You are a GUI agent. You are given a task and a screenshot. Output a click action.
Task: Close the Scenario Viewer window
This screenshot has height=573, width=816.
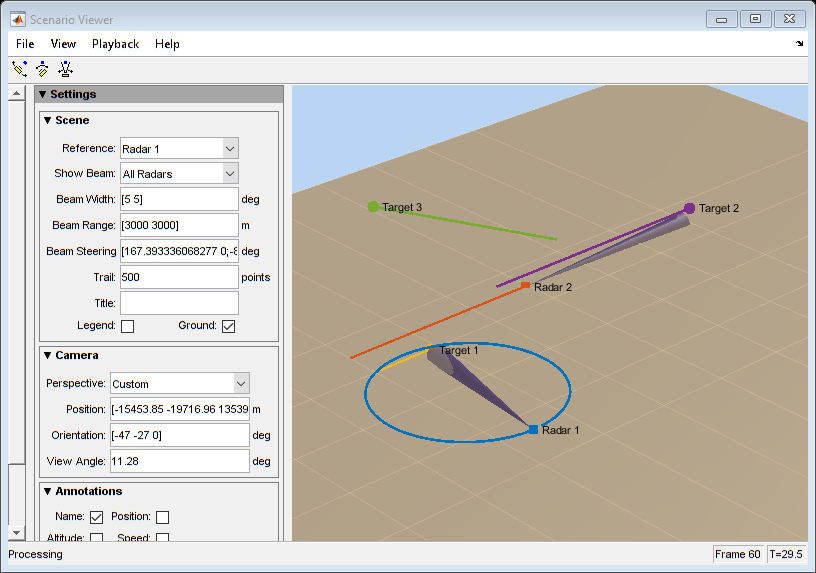coord(789,19)
